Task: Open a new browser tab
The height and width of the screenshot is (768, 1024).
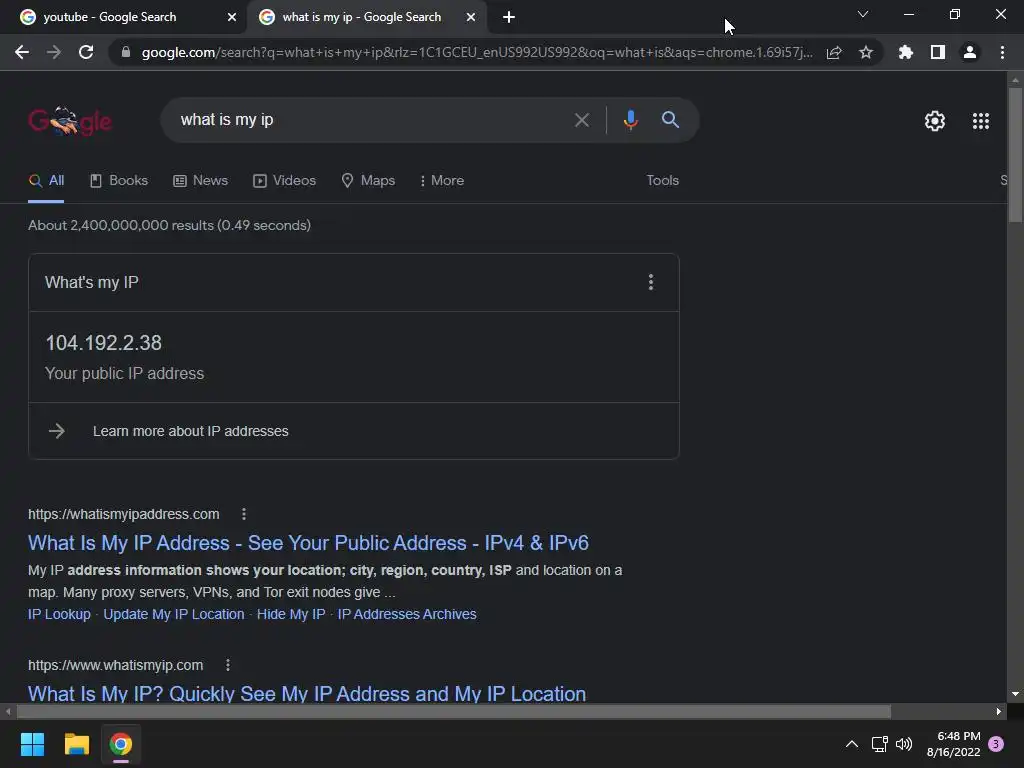Action: click(509, 18)
